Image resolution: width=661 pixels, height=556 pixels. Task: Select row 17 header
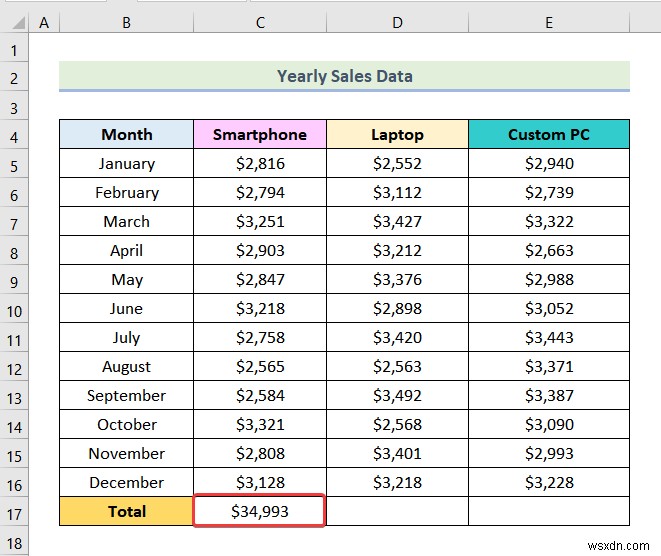point(15,512)
